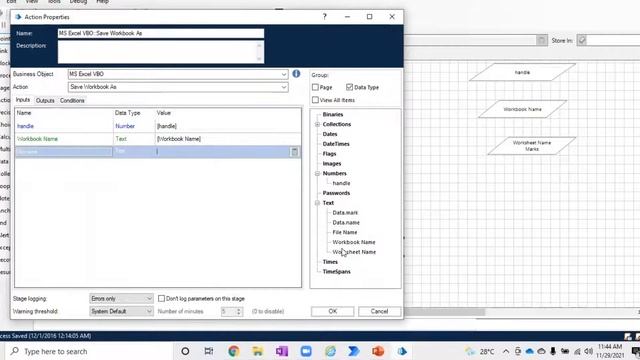Click the handle value cell [handle]
The height and width of the screenshot is (360, 640).
[229, 126]
